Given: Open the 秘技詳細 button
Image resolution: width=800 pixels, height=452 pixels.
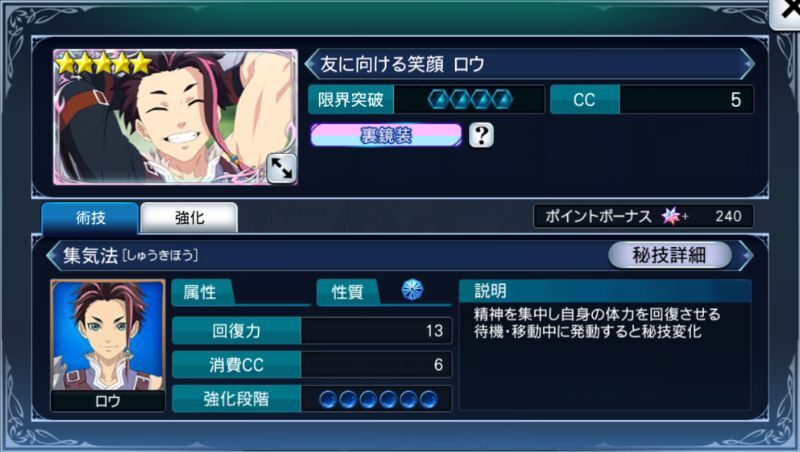Looking at the screenshot, I should tap(669, 255).
